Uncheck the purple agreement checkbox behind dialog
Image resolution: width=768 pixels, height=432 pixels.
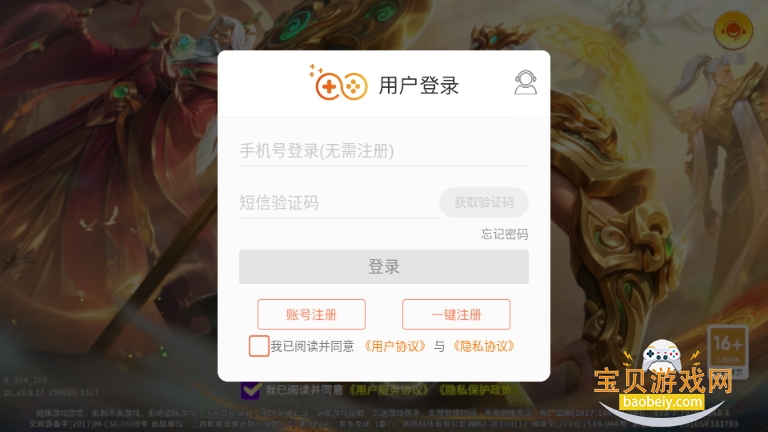pos(250,390)
